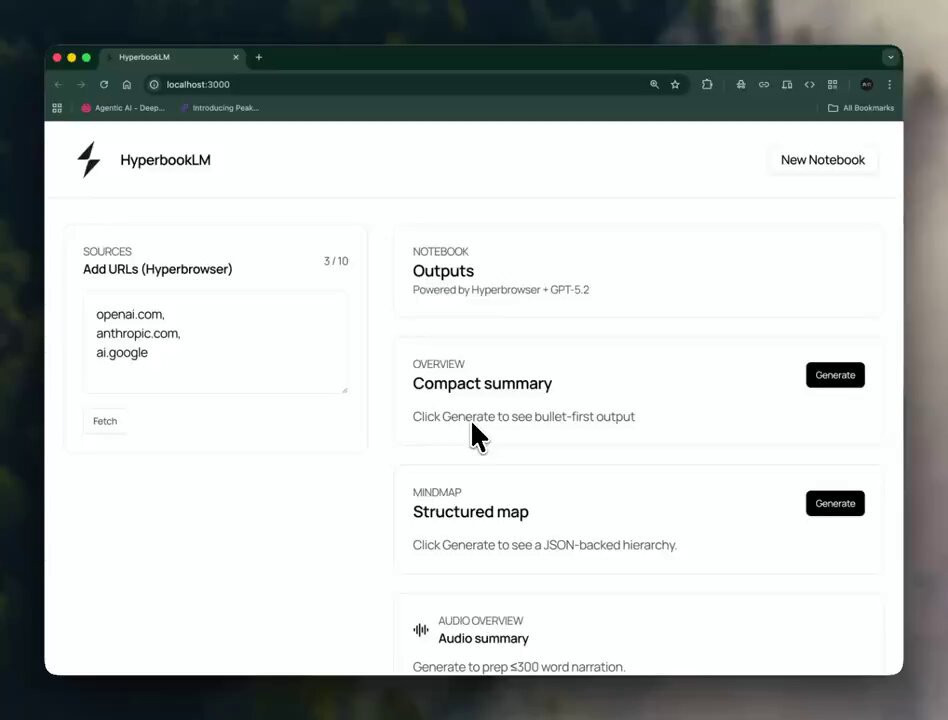Viewport: 948px width, 720px height.
Task: Click the Outputs heading
Action: pyautogui.click(x=443, y=271)
